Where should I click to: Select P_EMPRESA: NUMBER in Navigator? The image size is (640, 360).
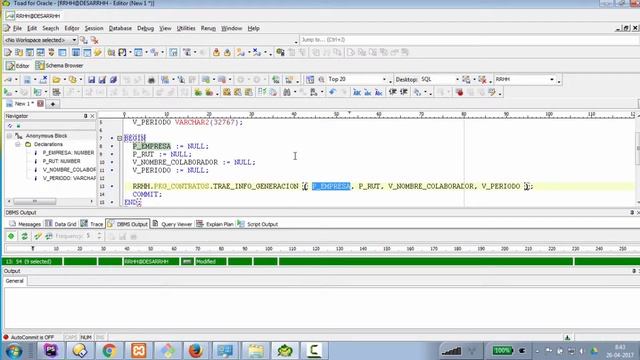tap(68, 153)
